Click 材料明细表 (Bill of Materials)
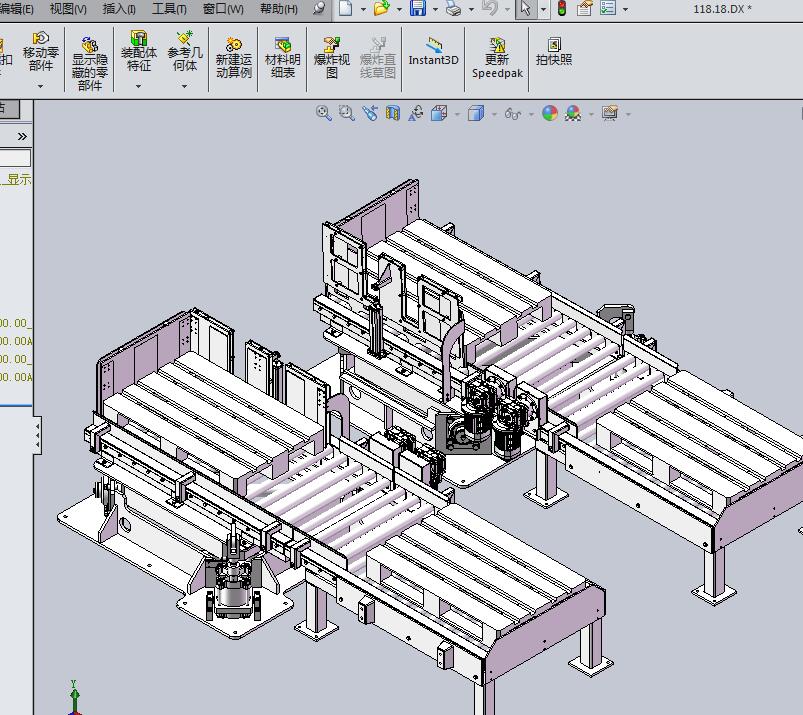This screenshot has width=803, height=715. pos(283,58)
